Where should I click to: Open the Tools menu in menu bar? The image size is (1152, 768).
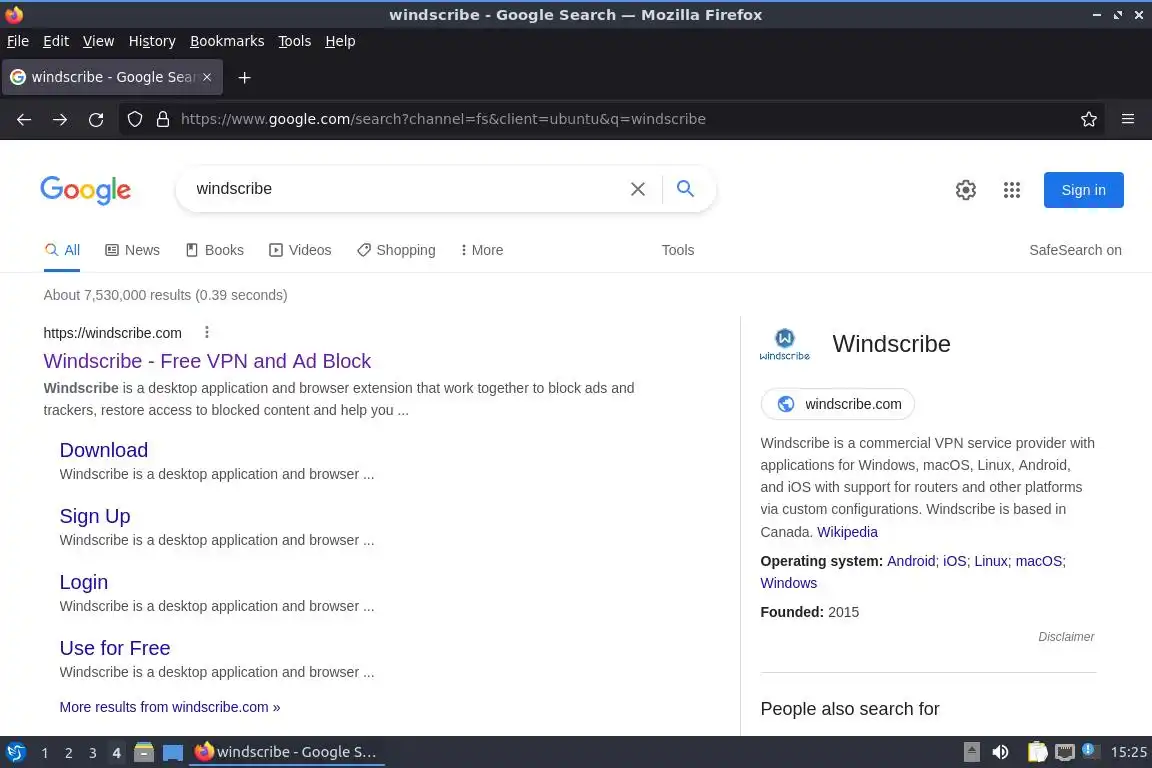pyautogui.click(x=295, y=41)
